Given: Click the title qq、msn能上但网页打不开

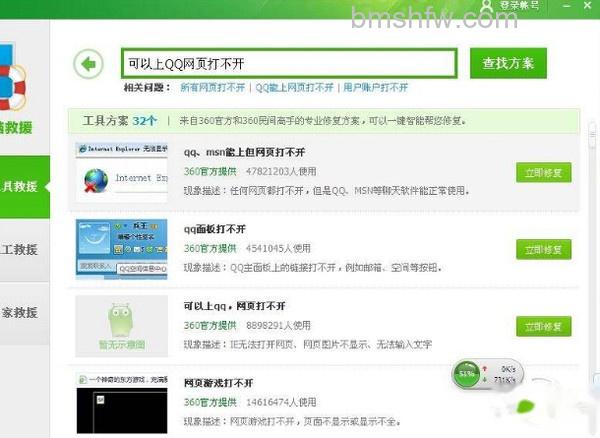Looking at the screenshot, I should pyautogui.click(x=244, y=152).
